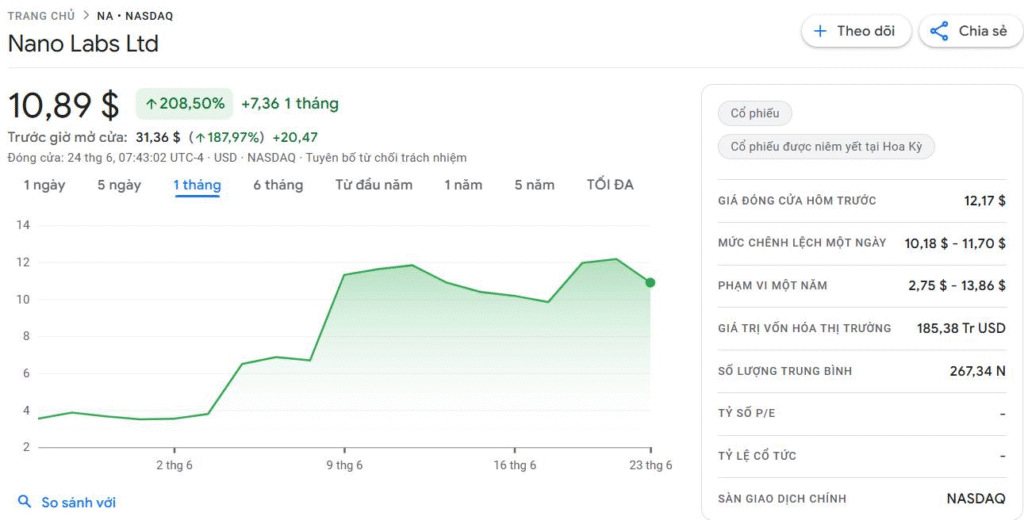Follow the stock with Theo dõi button
The image size is (1024, 520).
pyautogui.click(x=856, y=31)
